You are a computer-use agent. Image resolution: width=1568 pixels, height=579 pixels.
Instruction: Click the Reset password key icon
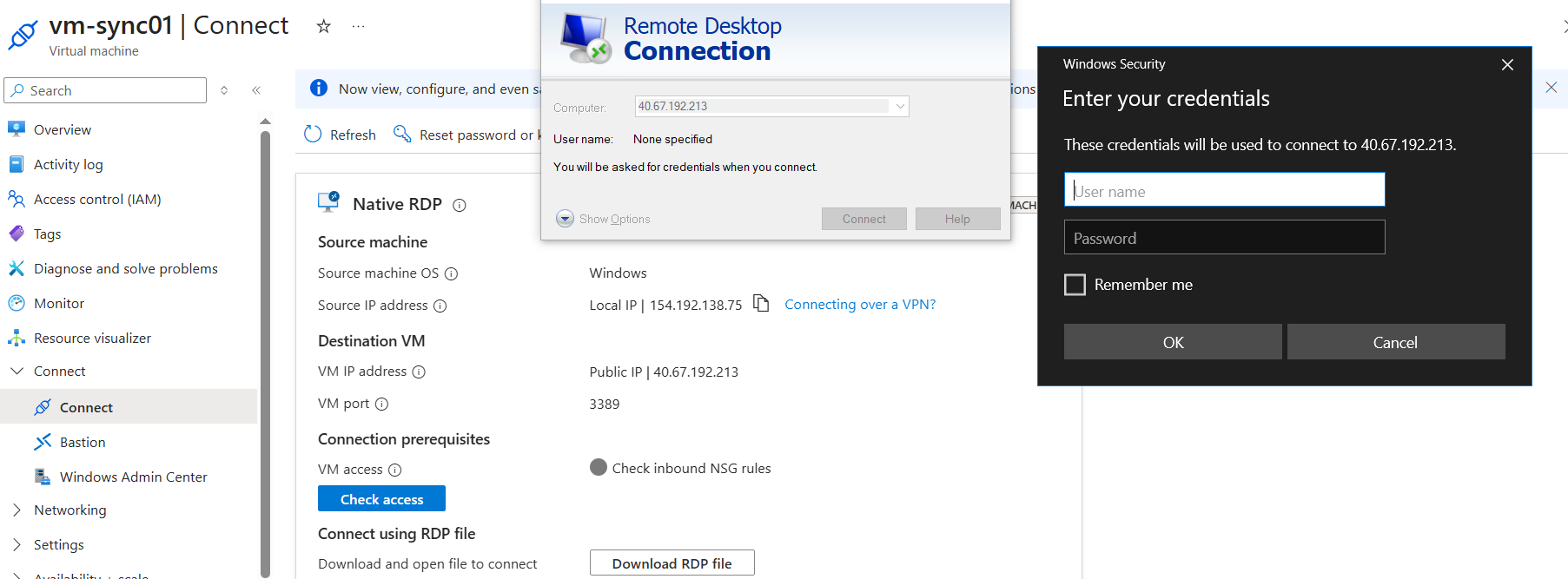pos(402,134)
